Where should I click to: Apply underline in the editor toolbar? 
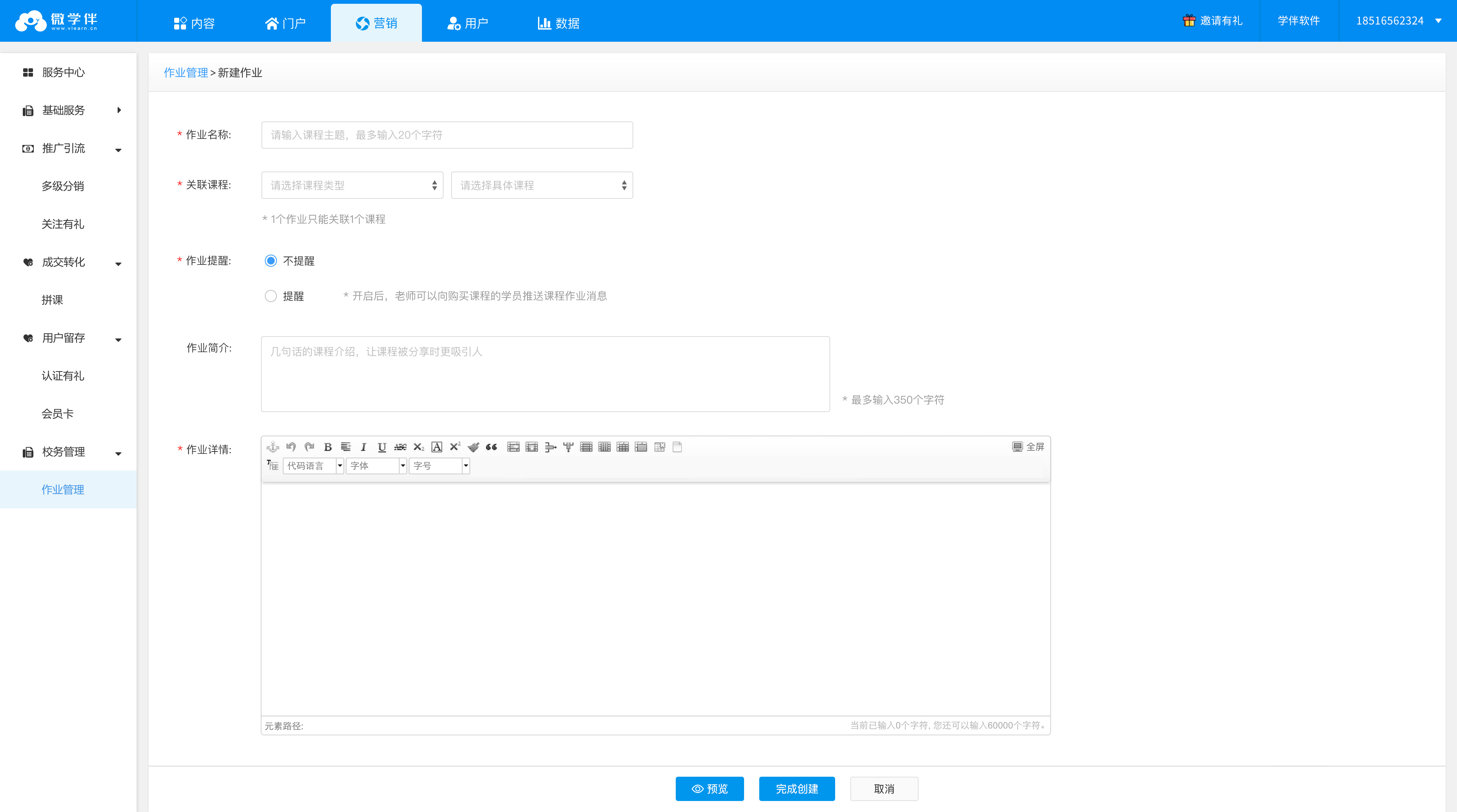point(382,447)
